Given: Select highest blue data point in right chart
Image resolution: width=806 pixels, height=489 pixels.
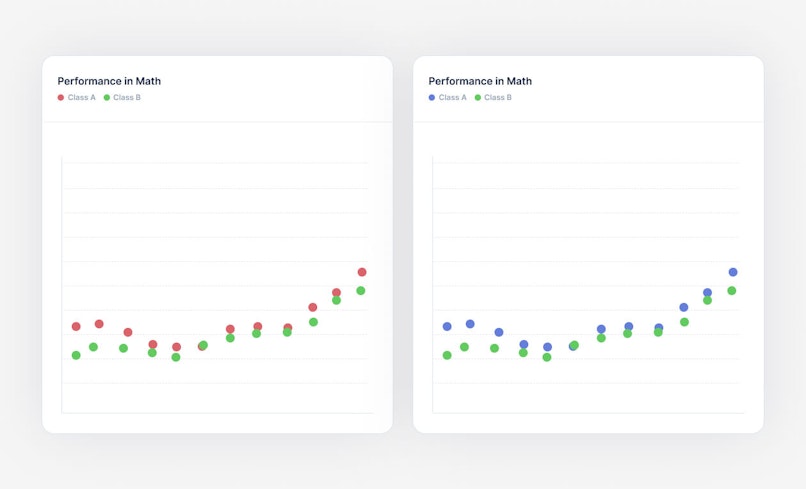Looking at the screenshot, I should tap(733, 272).
